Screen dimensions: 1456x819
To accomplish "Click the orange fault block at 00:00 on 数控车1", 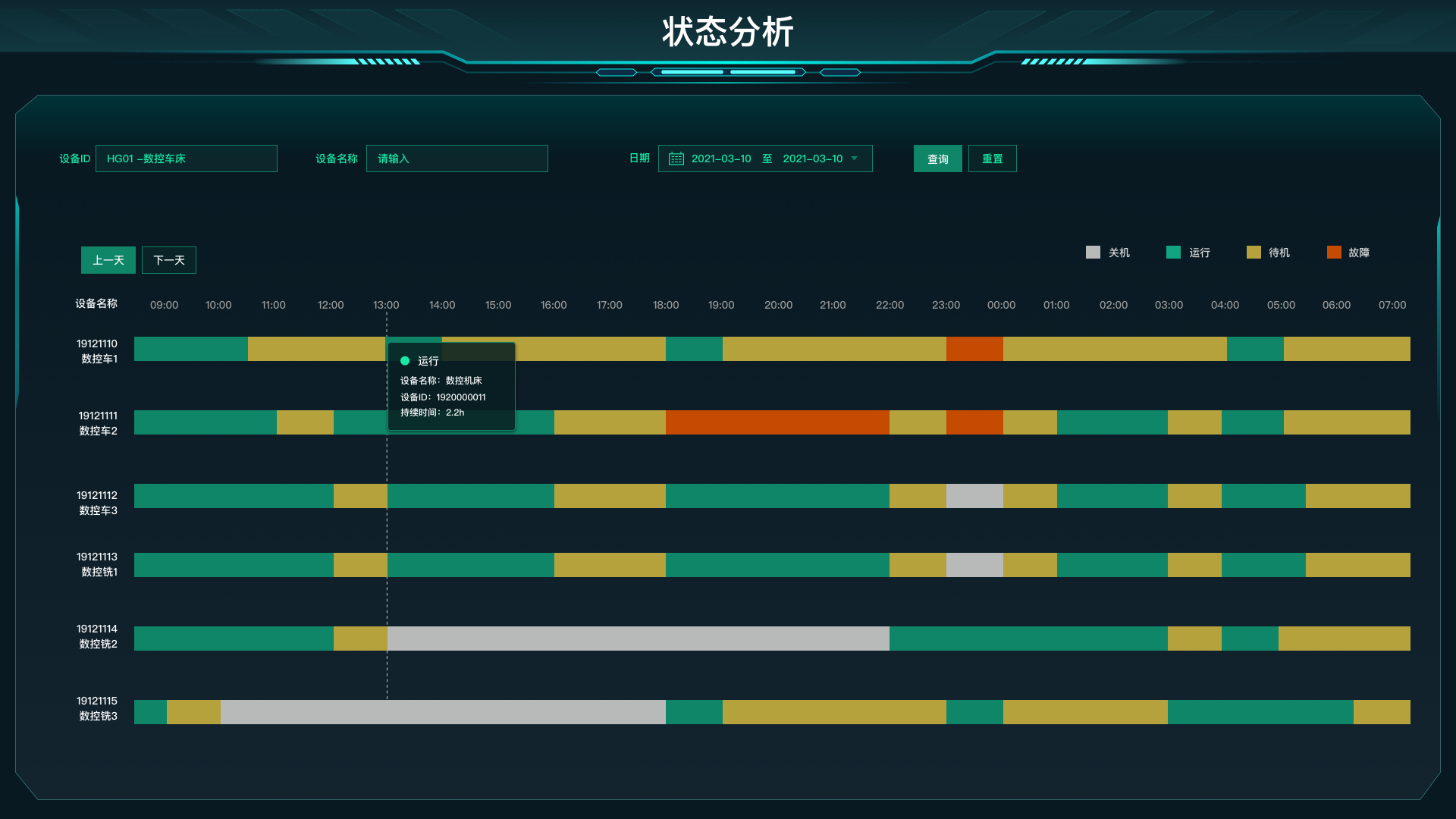I will click(974, 349).
